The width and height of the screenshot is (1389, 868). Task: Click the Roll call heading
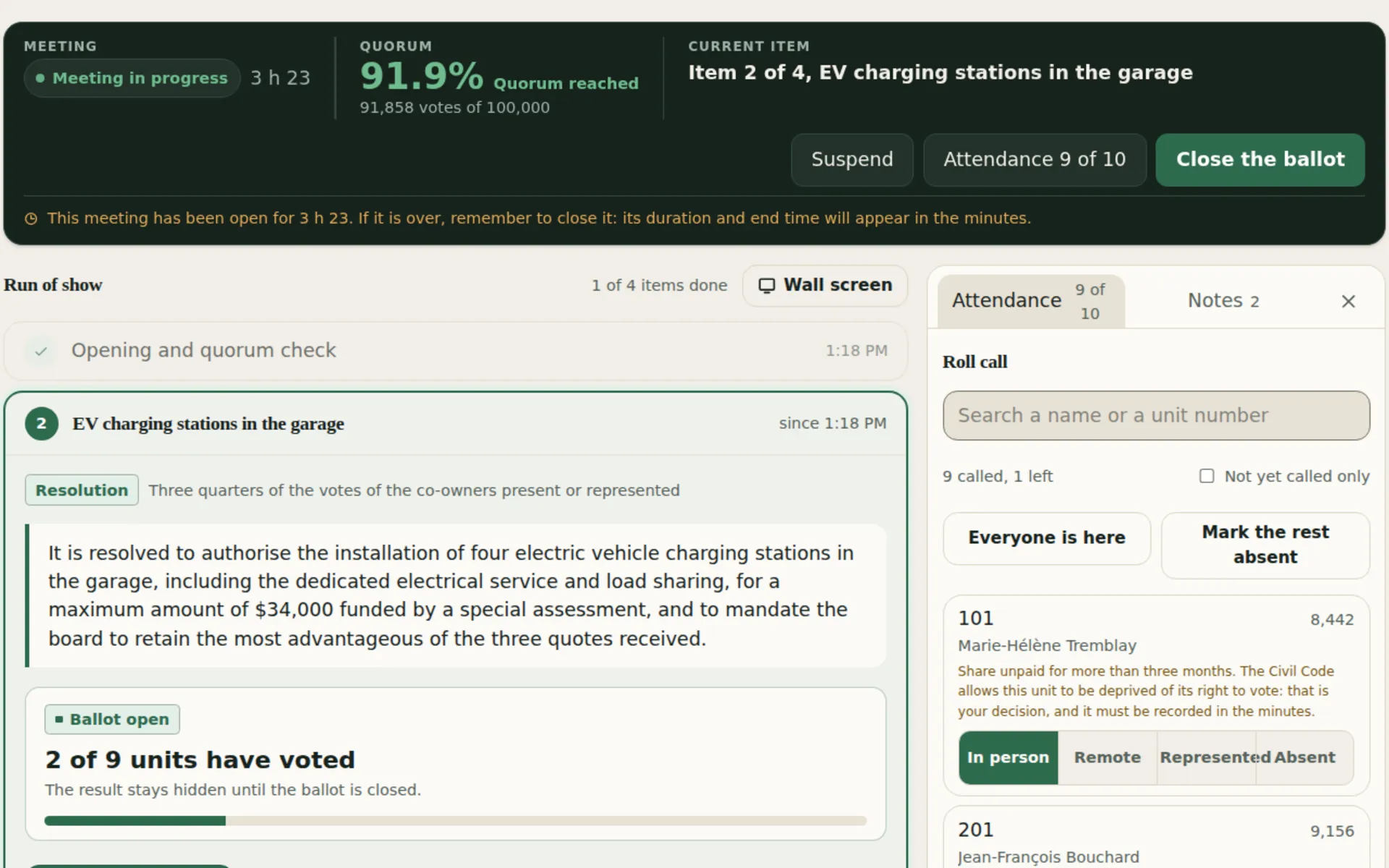[x=974, y=362]
